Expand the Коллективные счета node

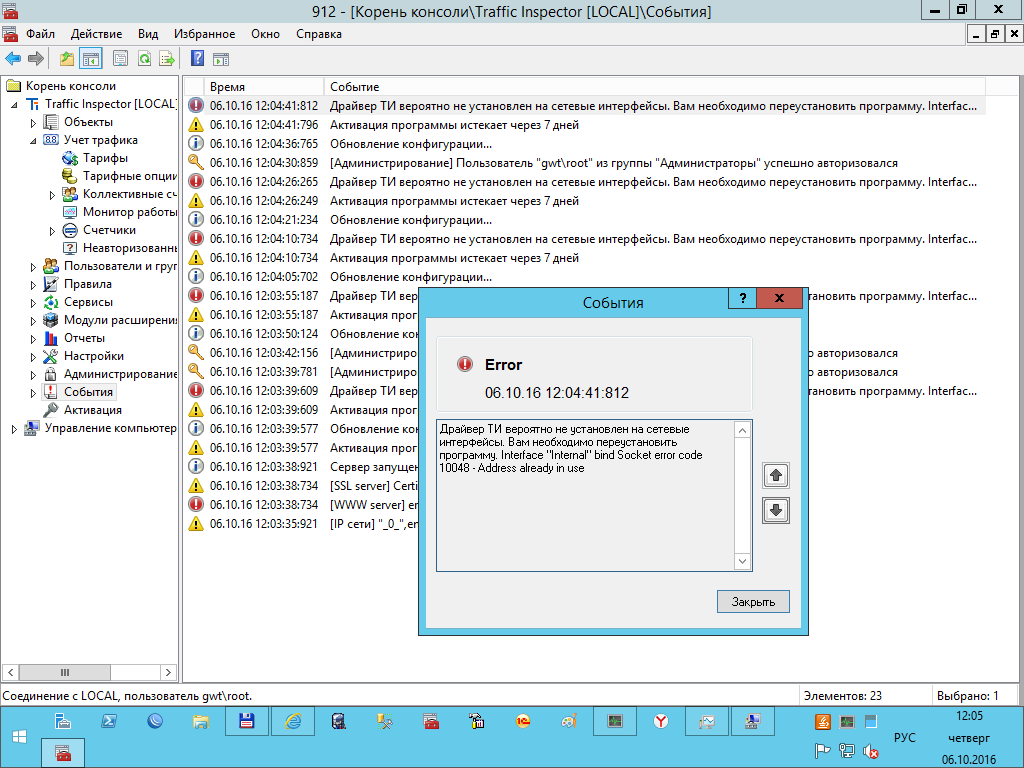tap(52, 195)
